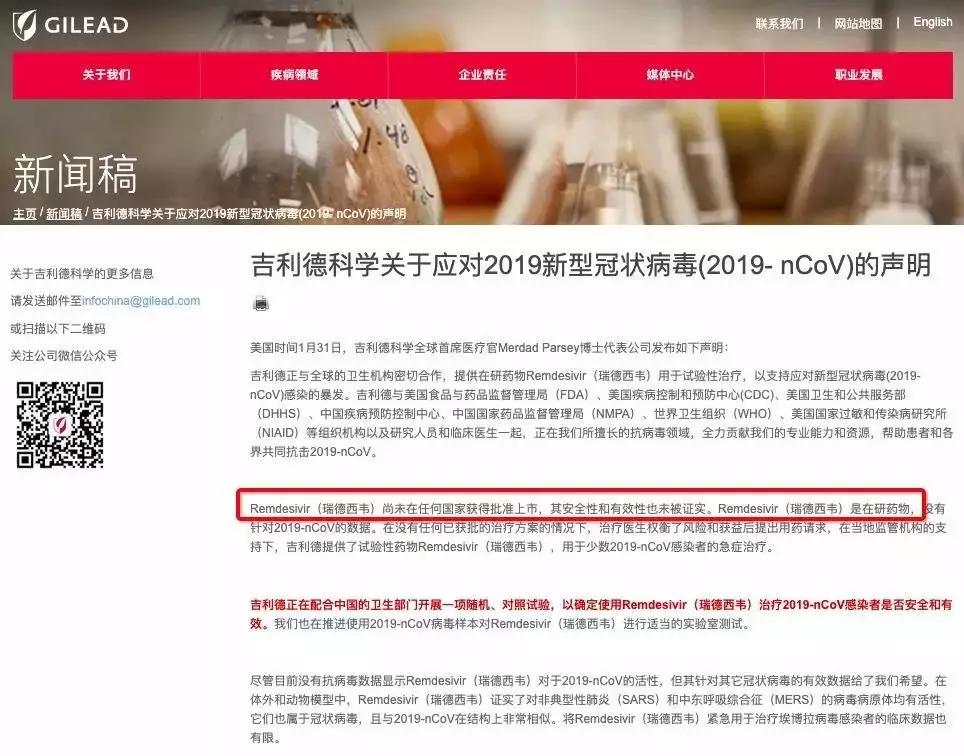The height and width of the screenshot is (756, 964).
Task: Click the Gilead logo
Action: point(70,25)
